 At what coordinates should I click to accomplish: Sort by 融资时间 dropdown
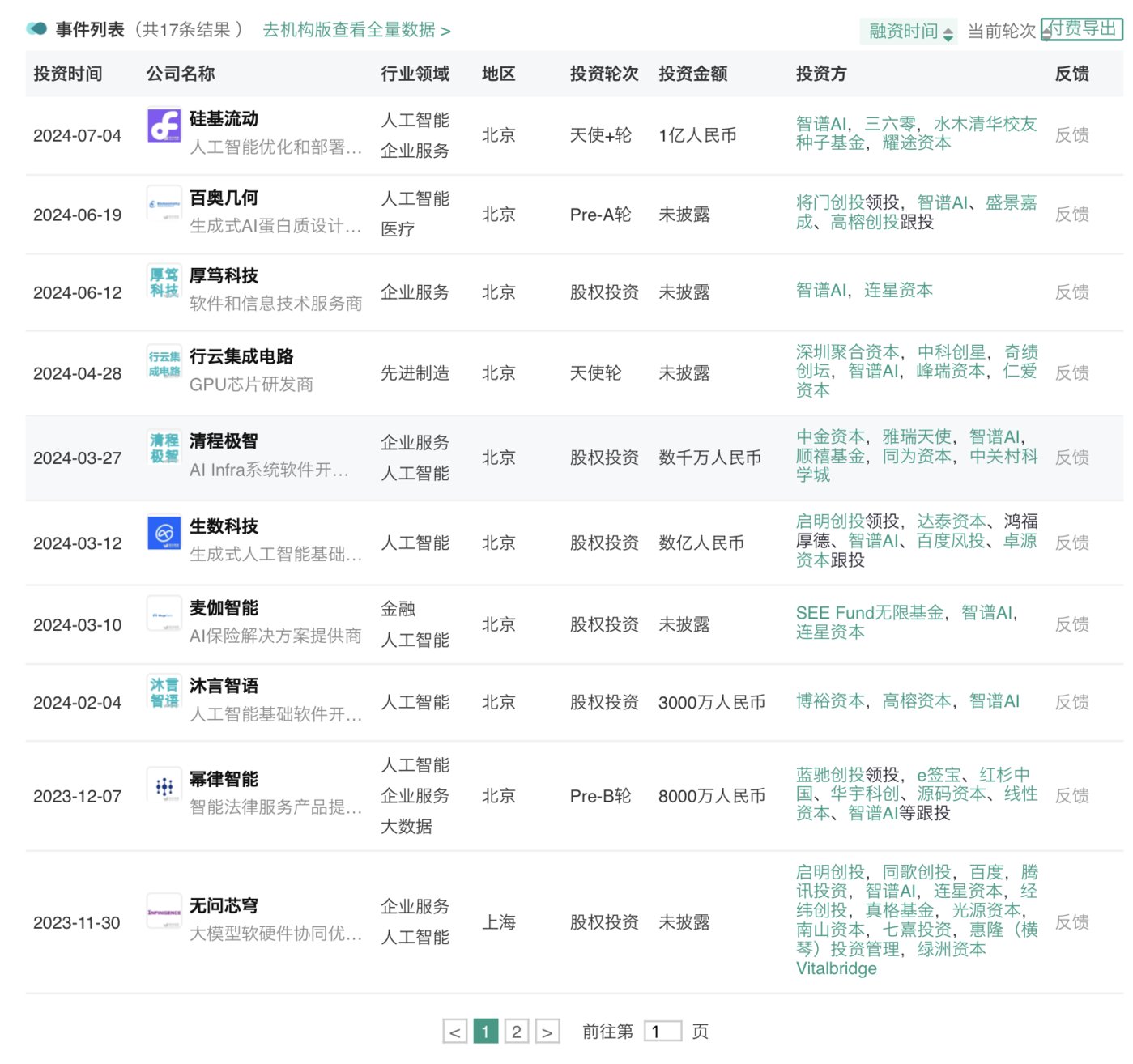(x=910, y=32)
